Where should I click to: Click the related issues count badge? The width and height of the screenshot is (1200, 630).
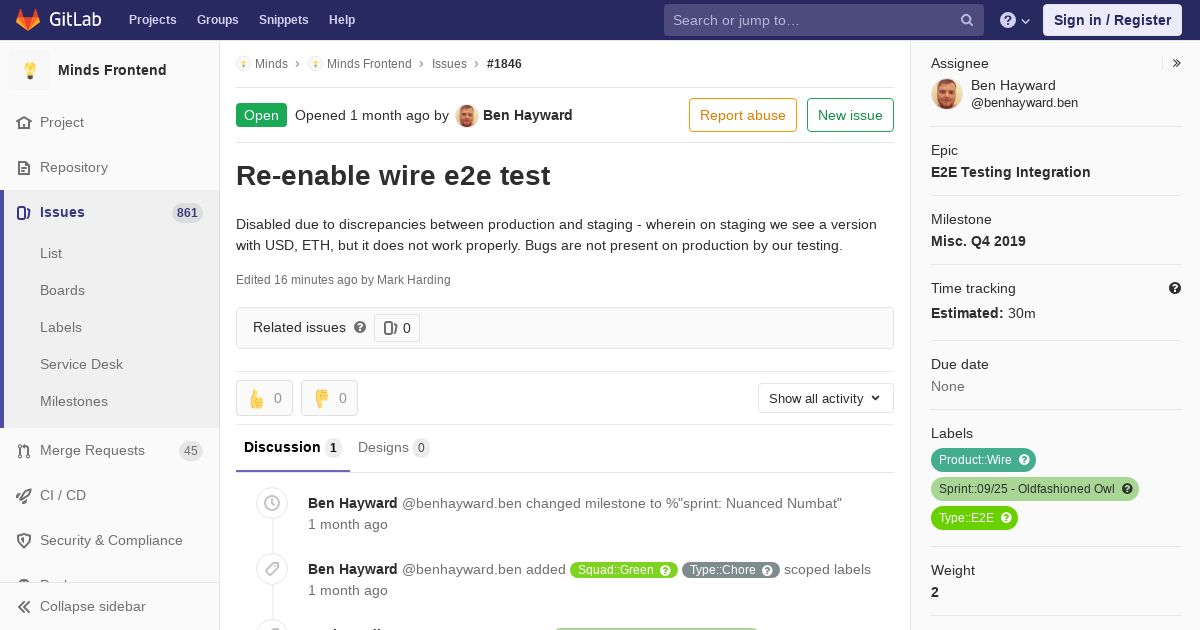tap(397, 328)
